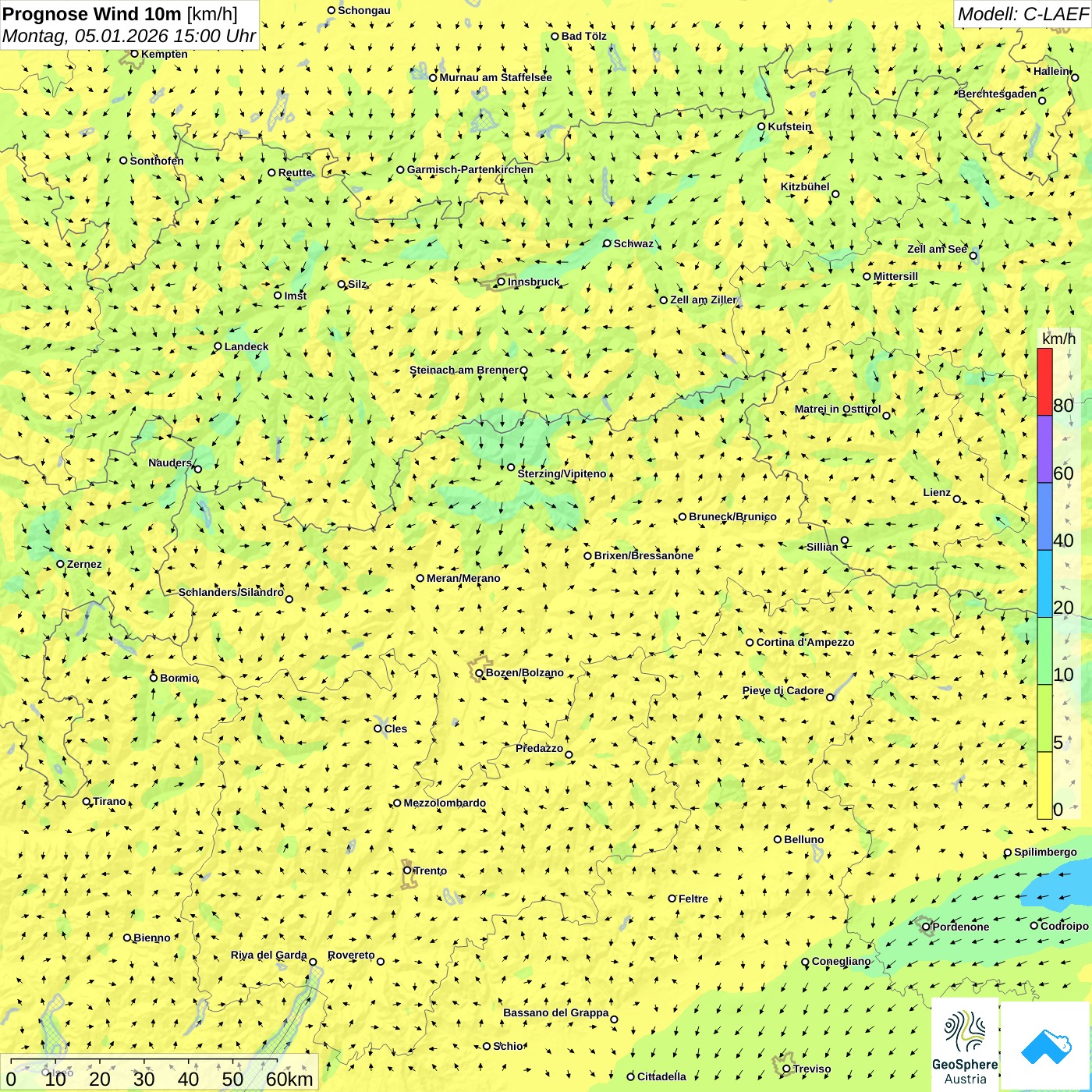The width and height of the screenshot is (1092, 1092).
Task: Click the Schwaz city label
Action: point(633,243)
